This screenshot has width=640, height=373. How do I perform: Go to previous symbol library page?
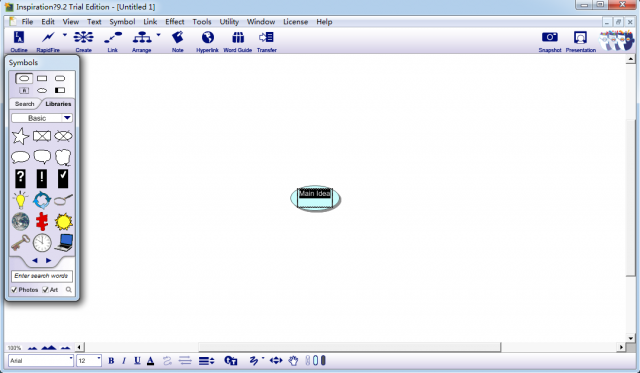[35, 260]
